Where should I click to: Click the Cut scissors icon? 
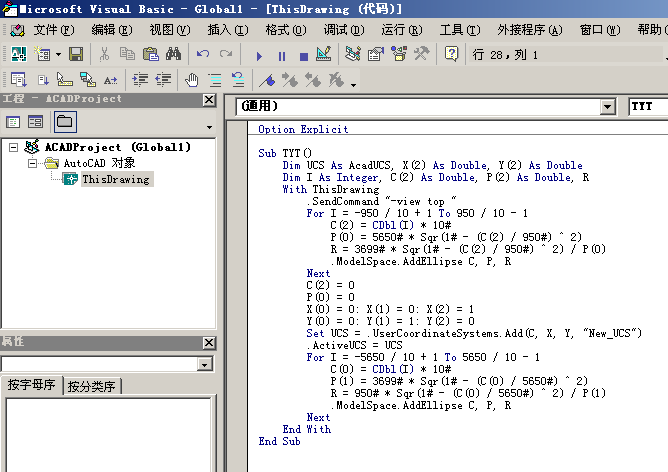[104, 54]
